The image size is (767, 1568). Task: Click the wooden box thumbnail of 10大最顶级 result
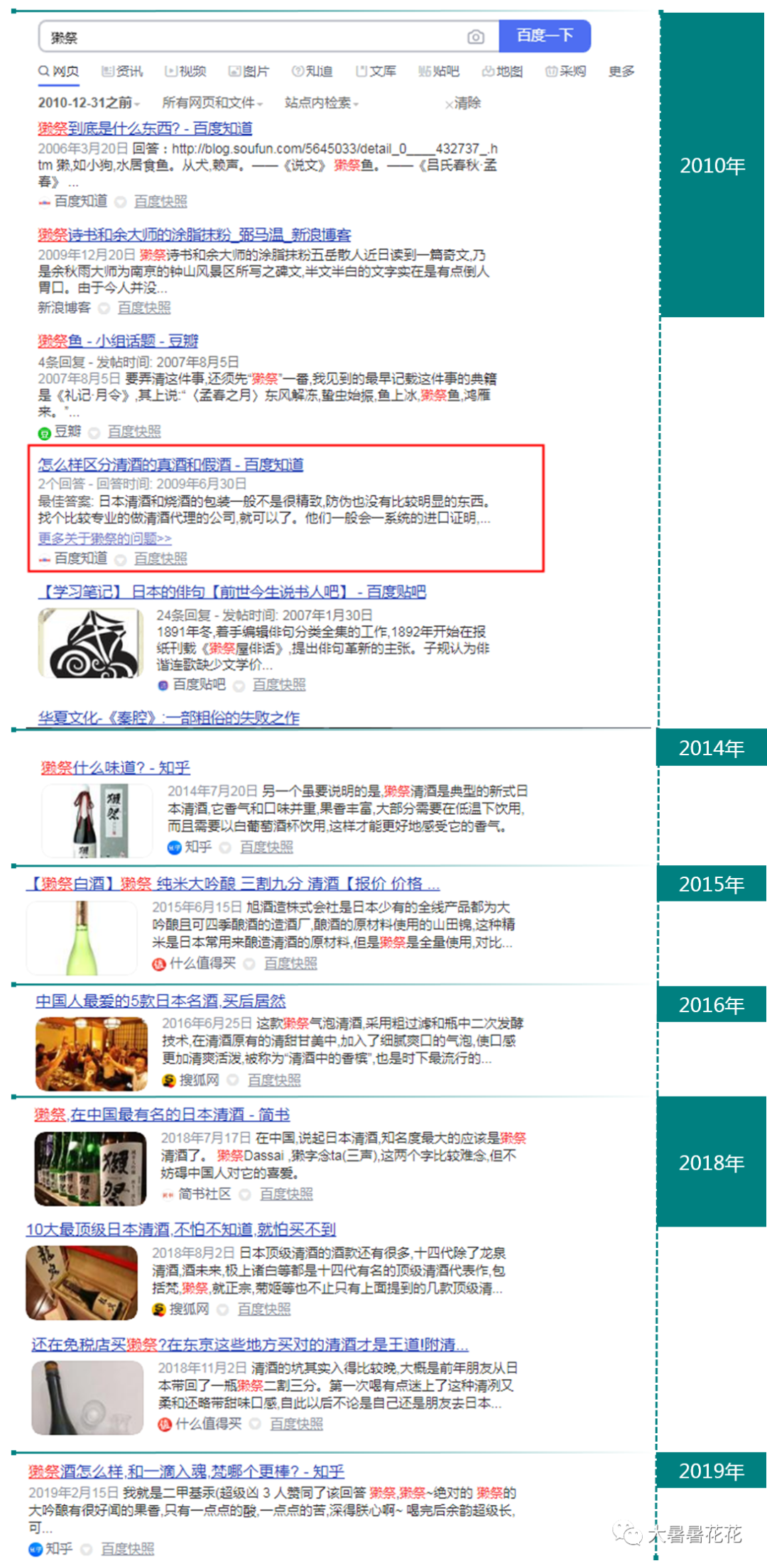click(x=82, y=1283)
